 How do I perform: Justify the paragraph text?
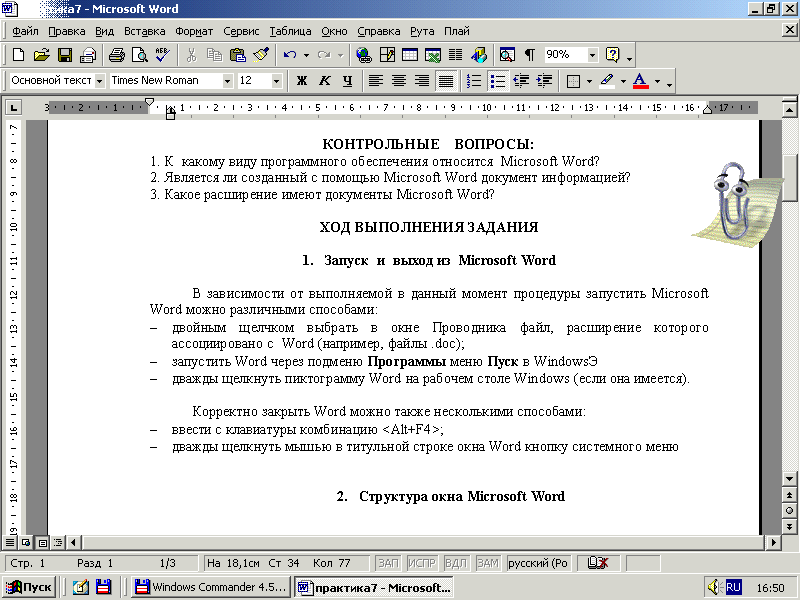(x=445, y=81)
